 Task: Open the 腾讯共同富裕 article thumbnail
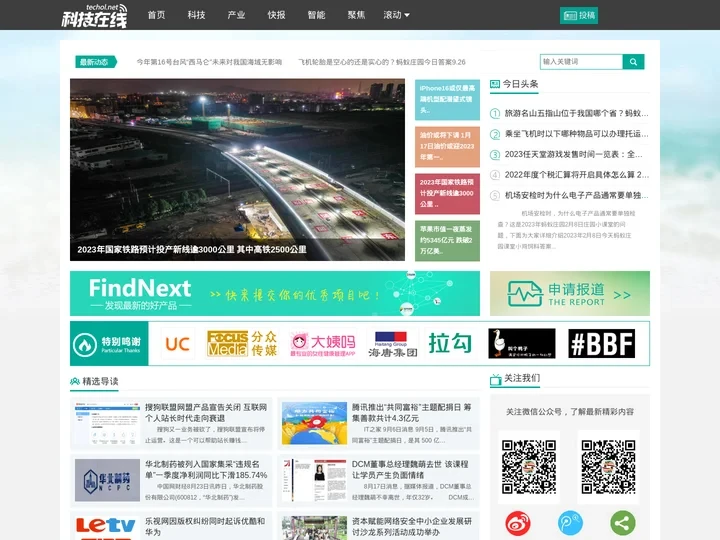coord(315,423)
